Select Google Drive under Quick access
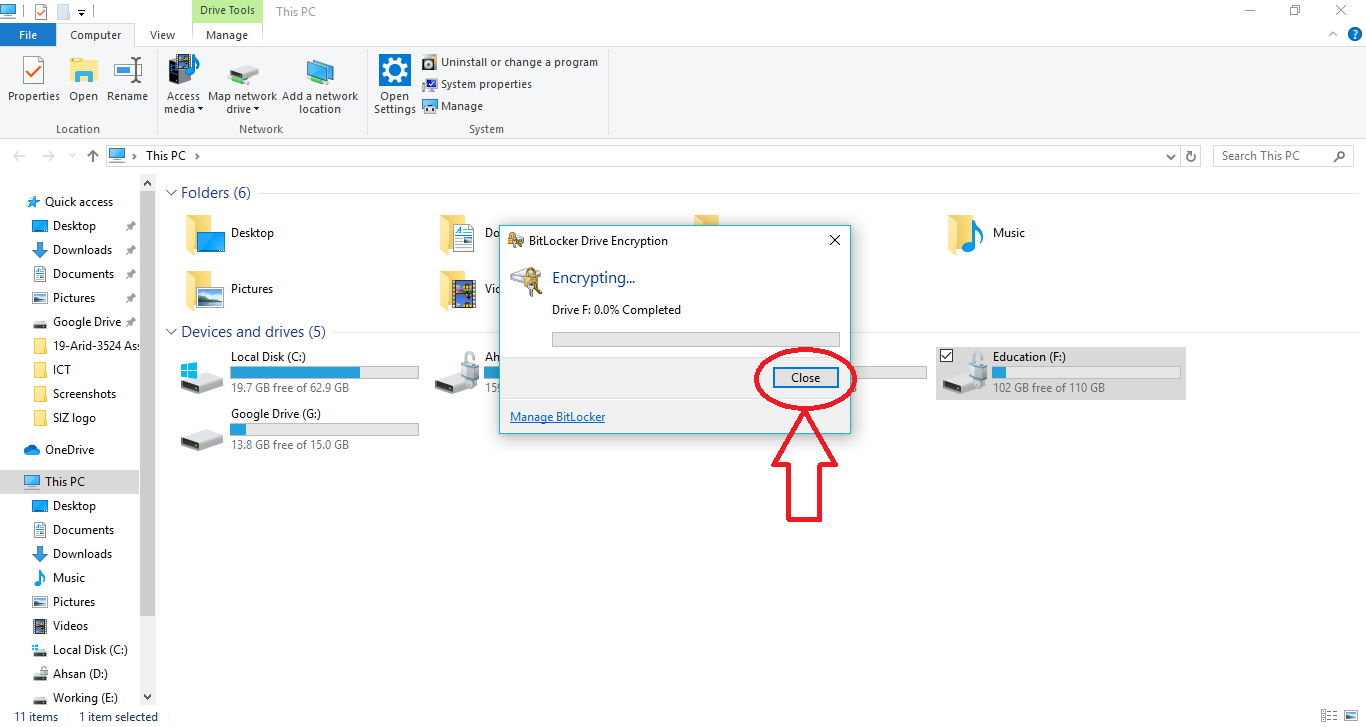 click(x=86, y=322)
